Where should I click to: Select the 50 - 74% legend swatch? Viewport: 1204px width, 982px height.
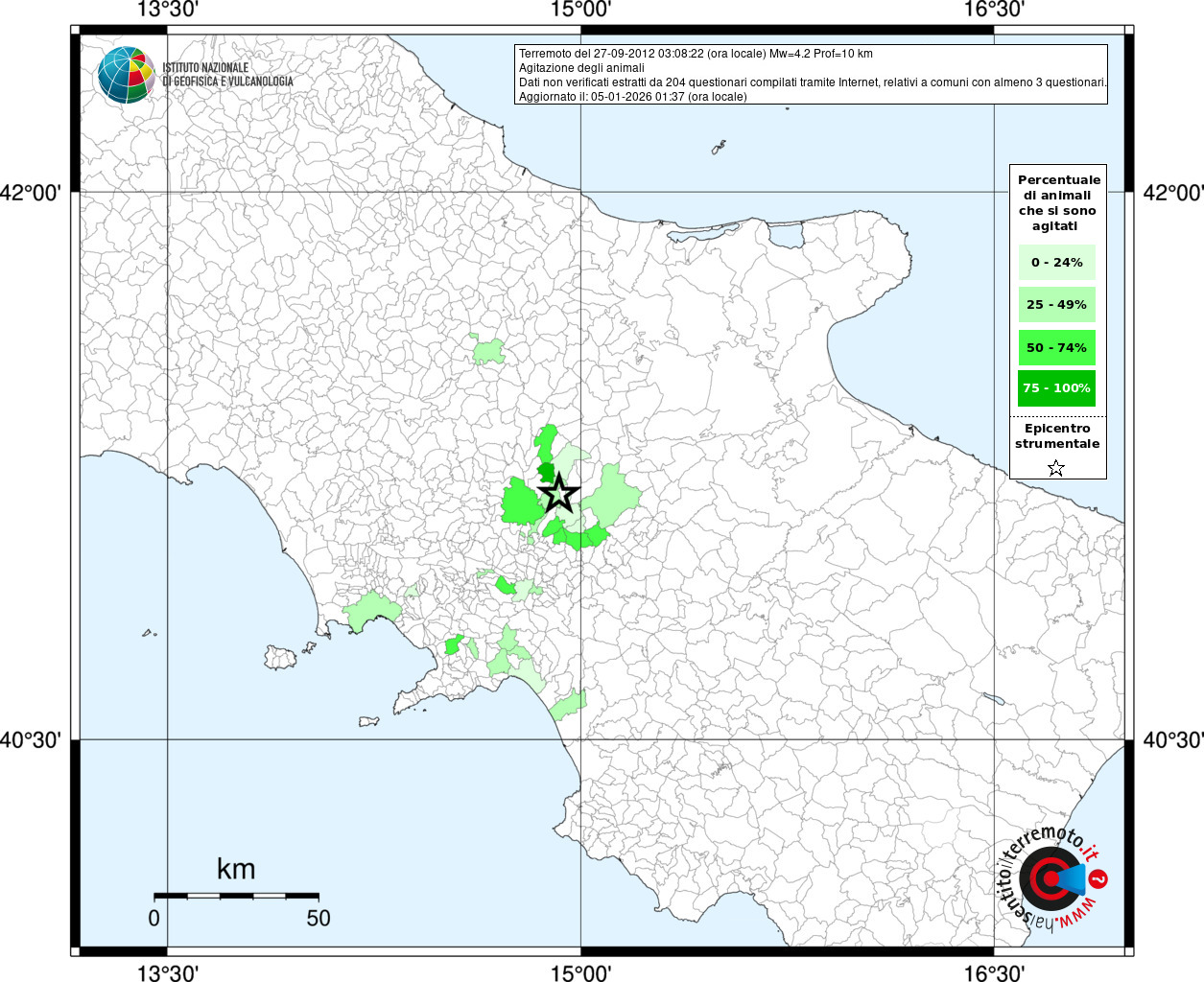1056,347
